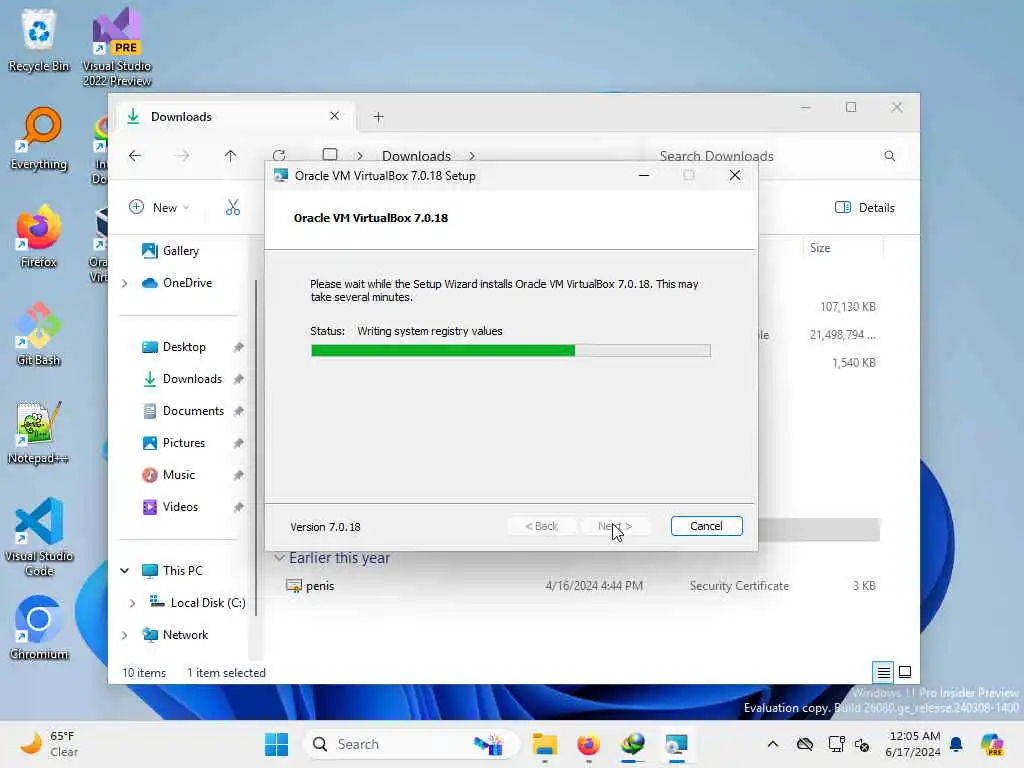The width and height of the screenshot is (1024, 768).
Task: Click the Cut scissors icon in Explorer toolbar
Action: point(232,208)
